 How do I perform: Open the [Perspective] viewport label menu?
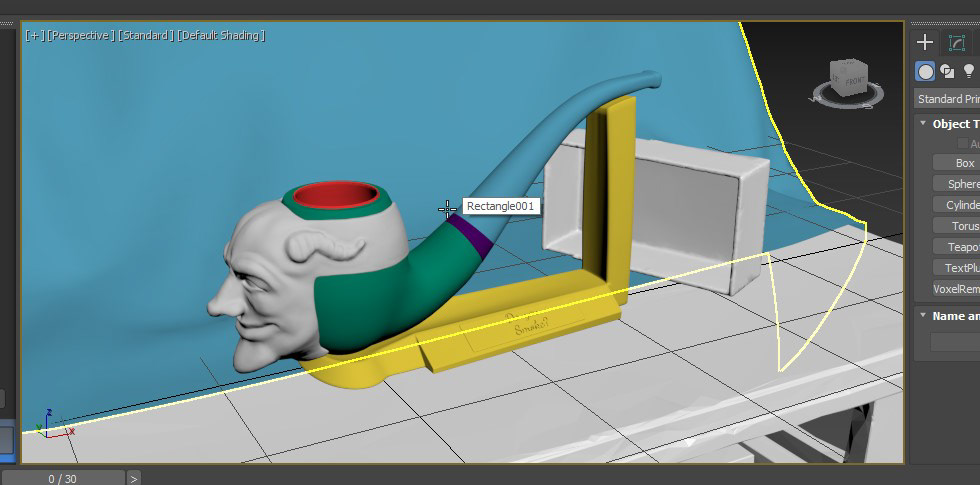tap(81, 36)
